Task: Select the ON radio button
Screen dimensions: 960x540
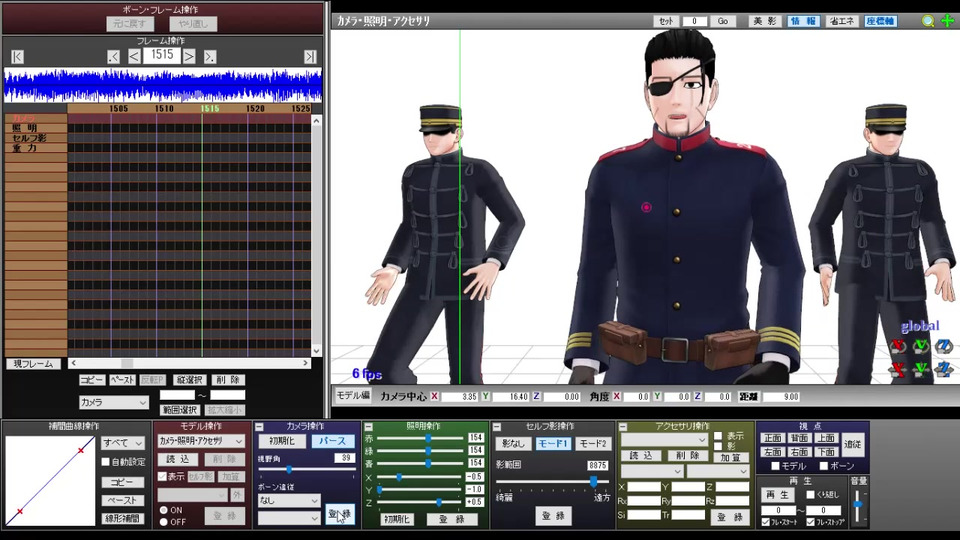Action: 163,510
